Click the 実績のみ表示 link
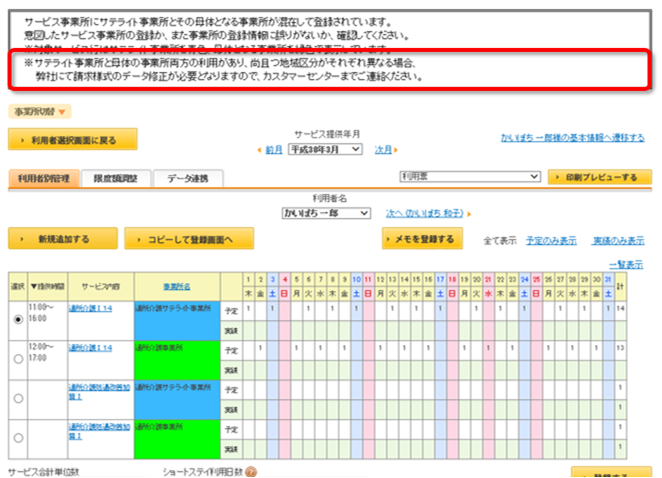This screenshot has height=478, width=662. 619,241
